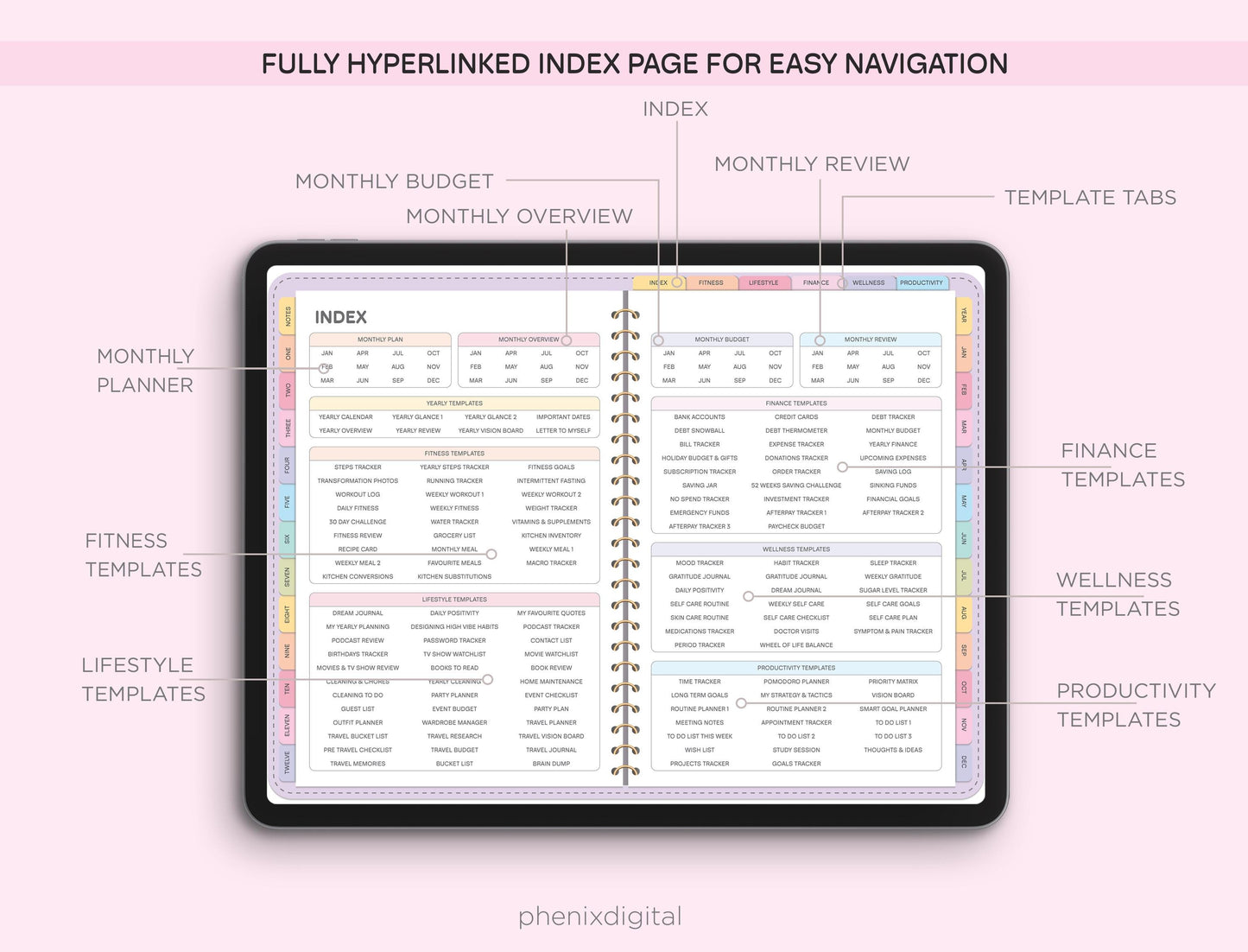The image size is (1248, 952).
Task: Open Study Session link
Action: [796, 750]
